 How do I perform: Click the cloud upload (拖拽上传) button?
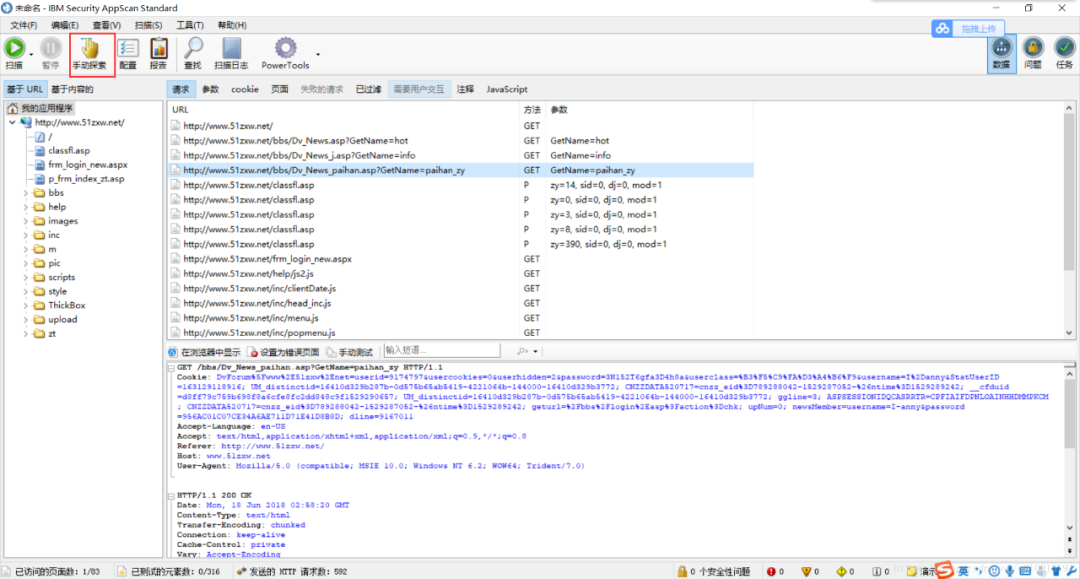point(968,28)
